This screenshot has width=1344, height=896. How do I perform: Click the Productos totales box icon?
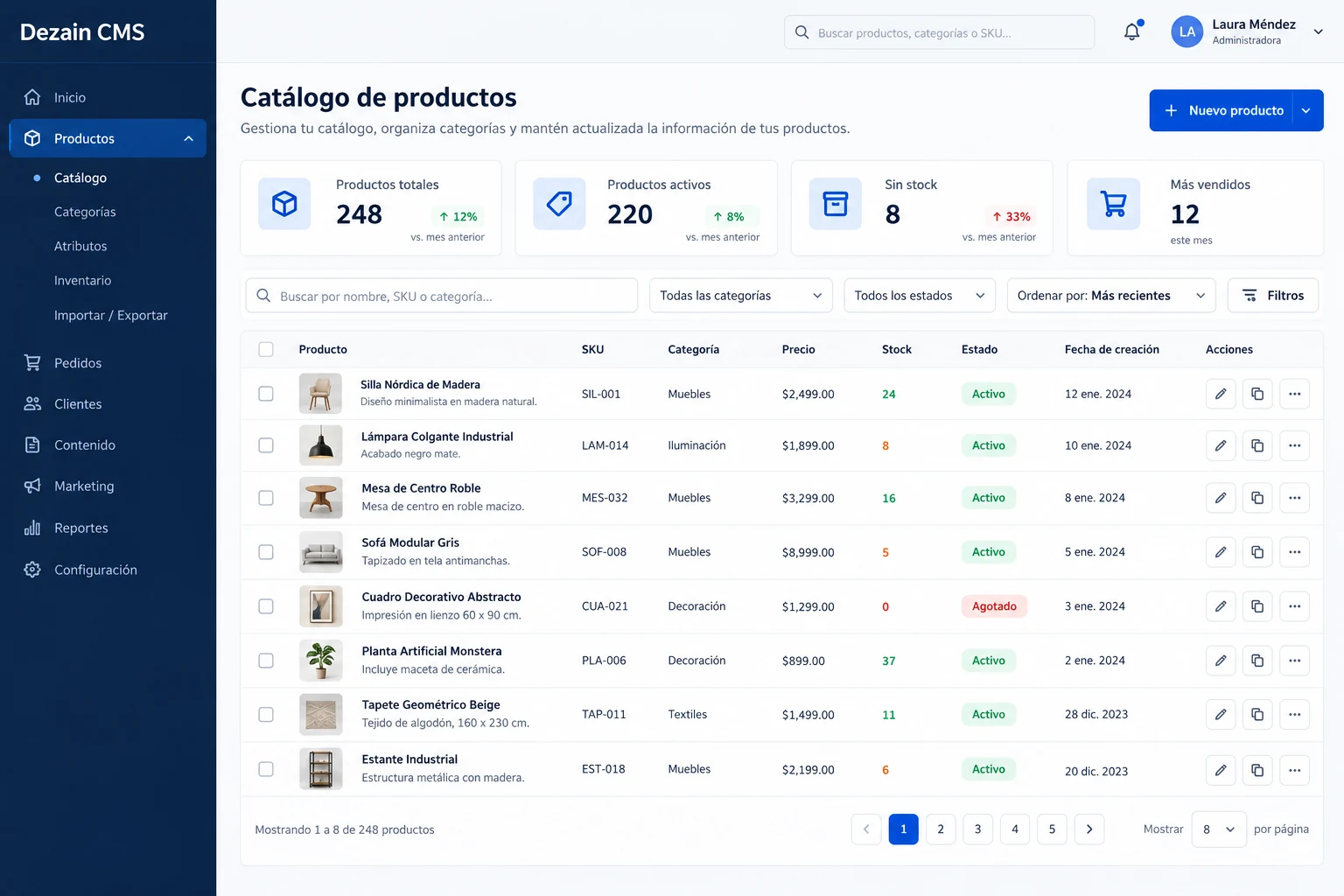click(284, 204)
